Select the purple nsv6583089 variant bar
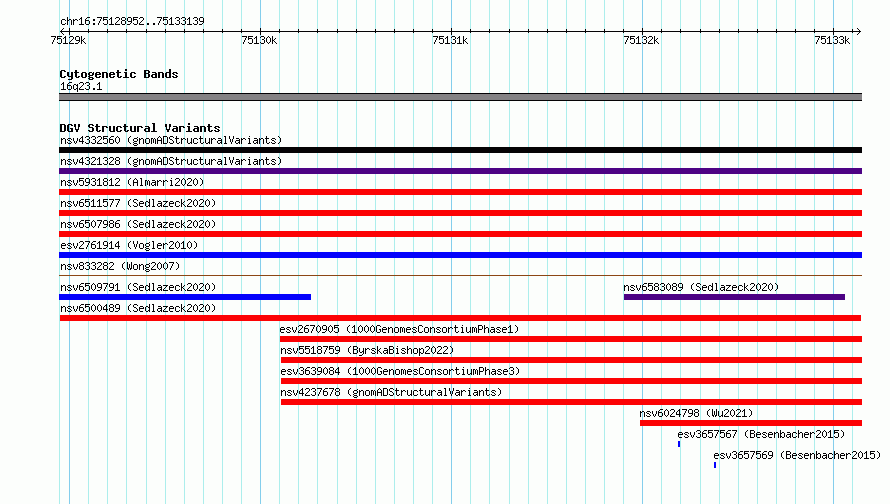This screenshot has width=890, height=504. (x=734, y=297)
